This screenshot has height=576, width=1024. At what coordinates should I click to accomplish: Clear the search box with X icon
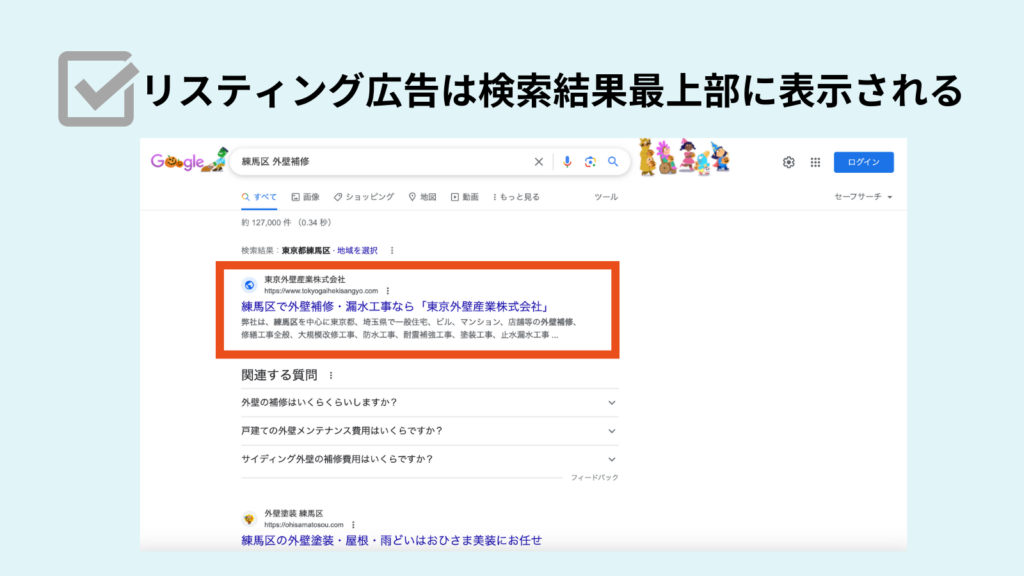click(x=539, y=162)
